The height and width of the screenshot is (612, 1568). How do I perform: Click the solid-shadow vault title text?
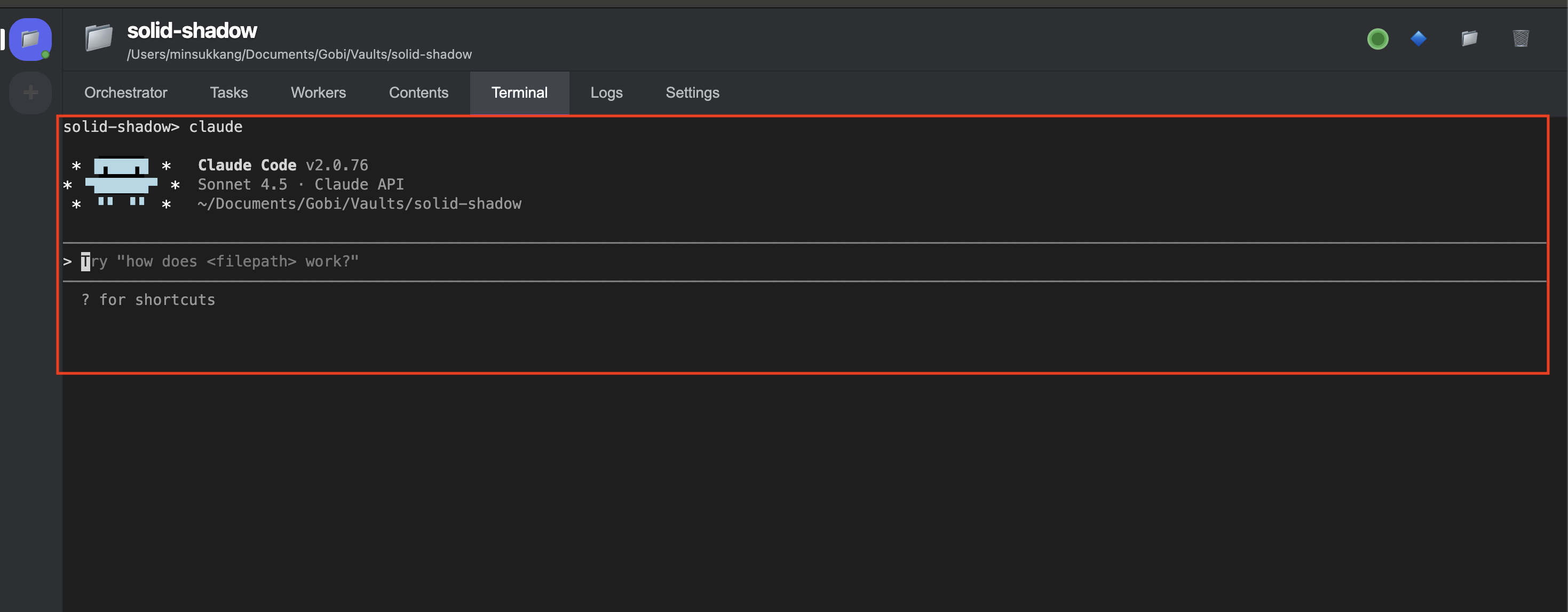pos(192,30)
